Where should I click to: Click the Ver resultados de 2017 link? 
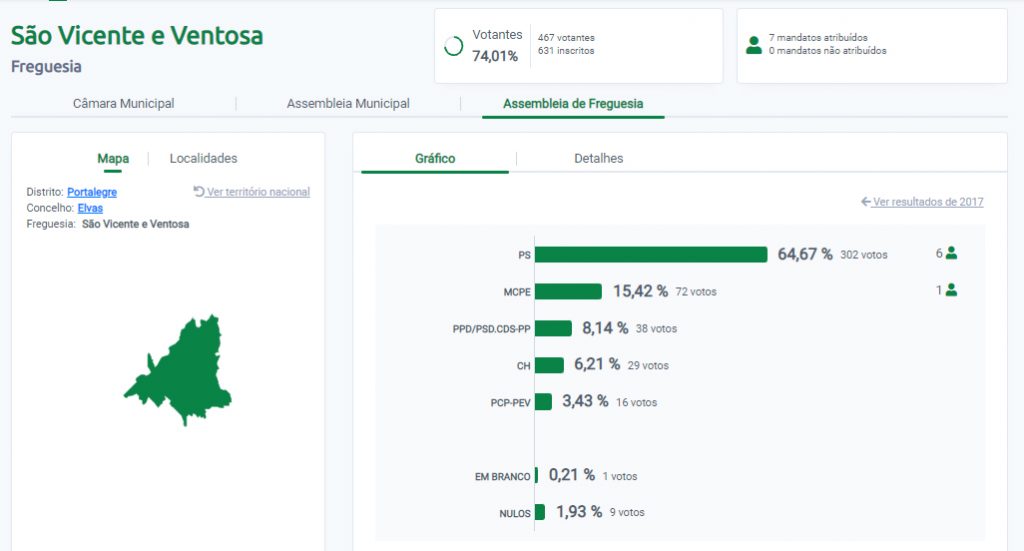pos(928,202)
